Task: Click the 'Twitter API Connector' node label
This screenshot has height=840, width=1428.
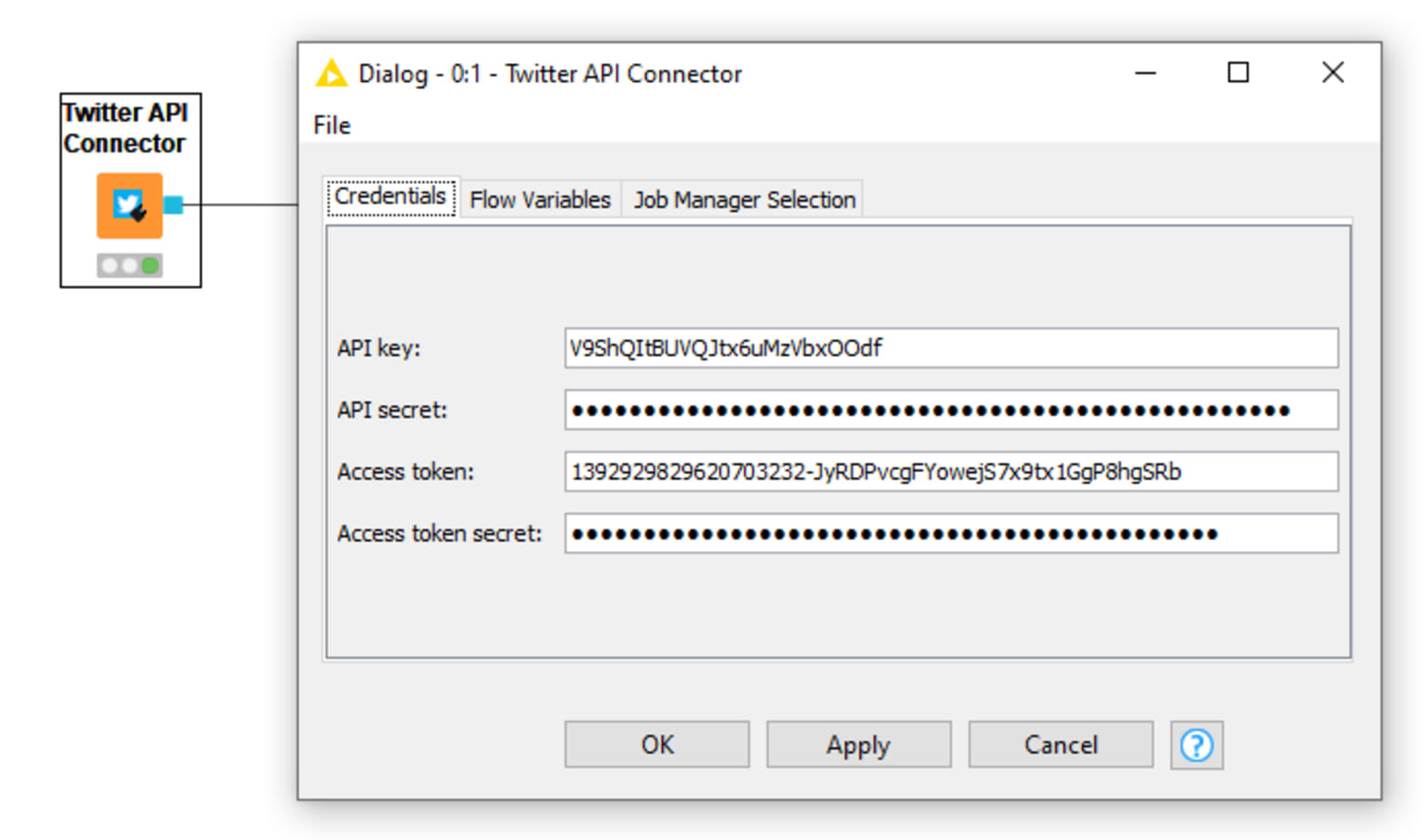Action: pos(126,128)
